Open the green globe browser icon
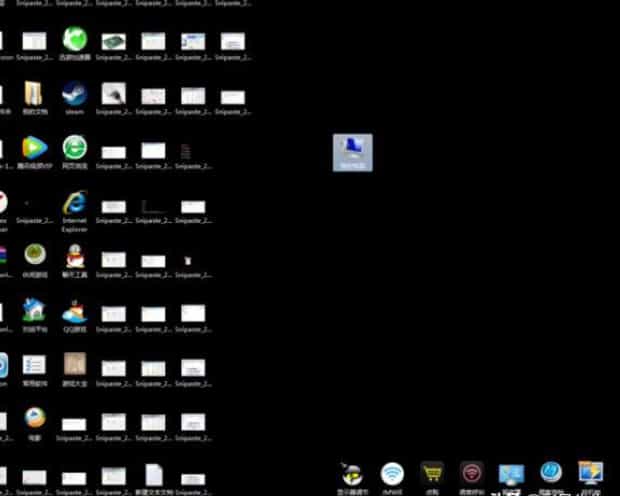This screenshot has height=496, width=620. pos(75,39)
